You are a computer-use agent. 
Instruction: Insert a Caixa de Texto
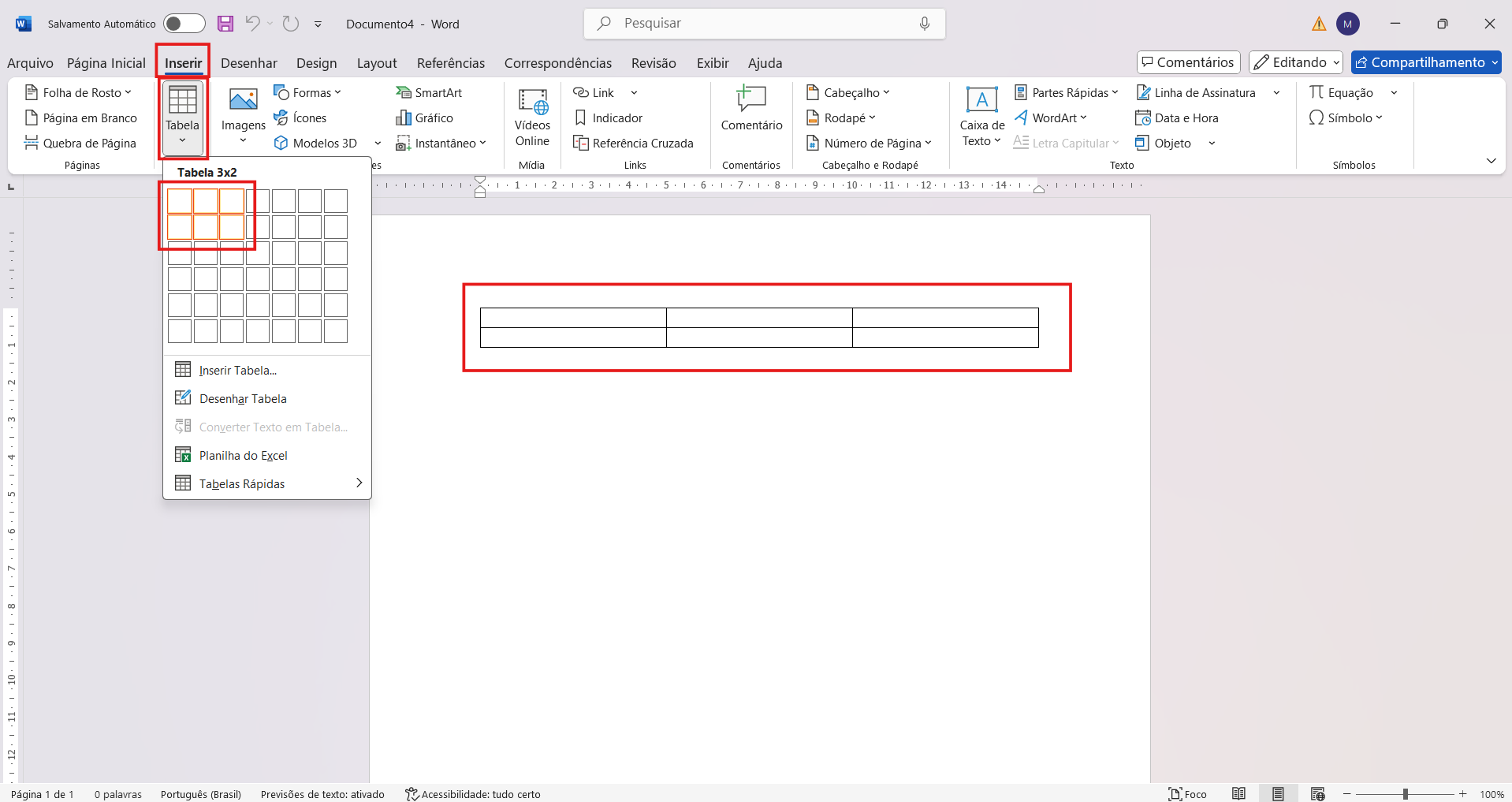pos(981,117)
